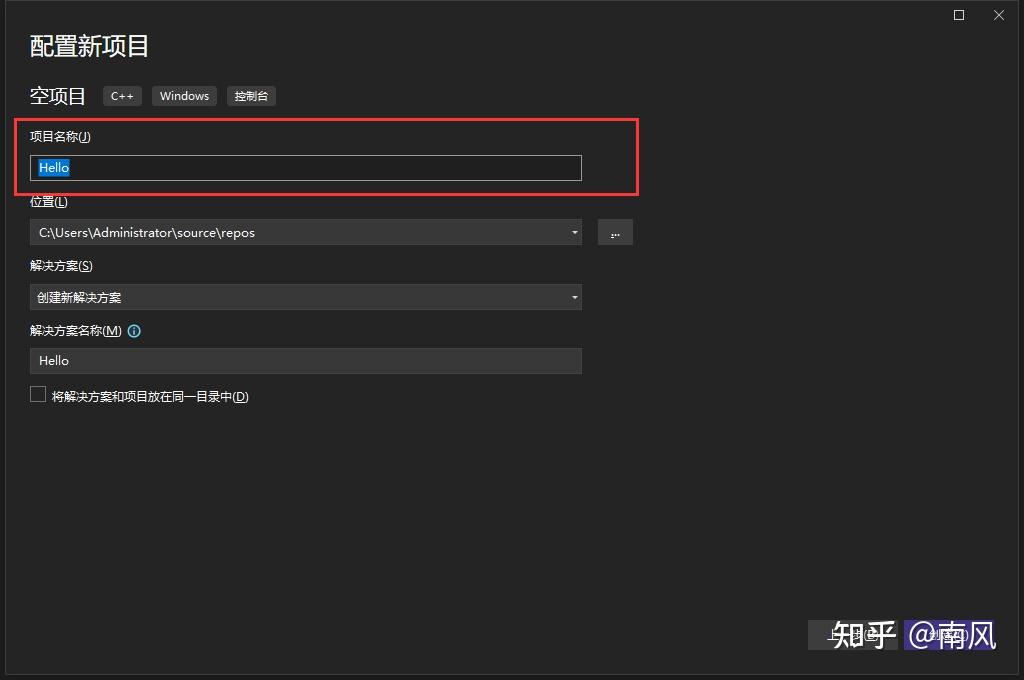
Task: Click the C:\Users\Administrator\source\repos path field
Action: tap(300, 233)
